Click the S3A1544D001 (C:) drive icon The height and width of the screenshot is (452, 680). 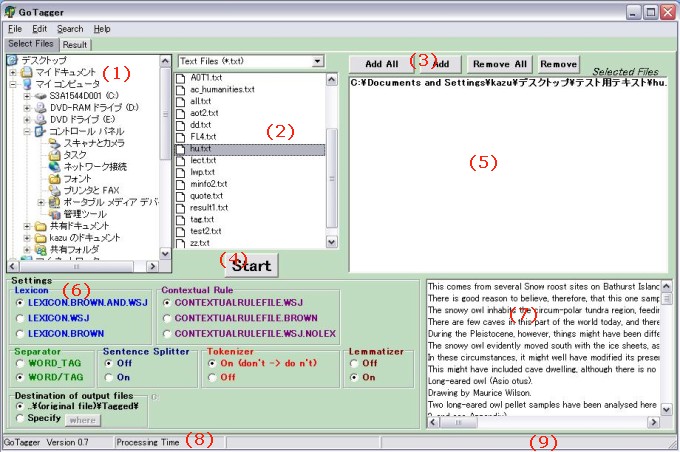[41, 95]
